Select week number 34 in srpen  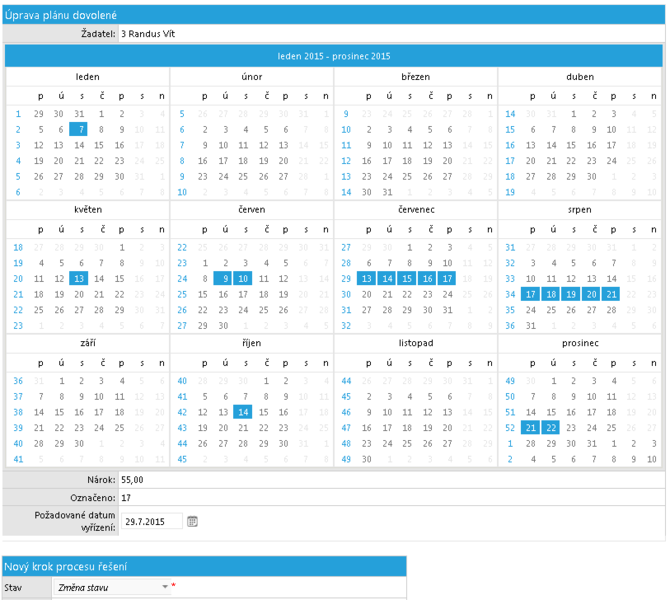(x=510, y=294)
